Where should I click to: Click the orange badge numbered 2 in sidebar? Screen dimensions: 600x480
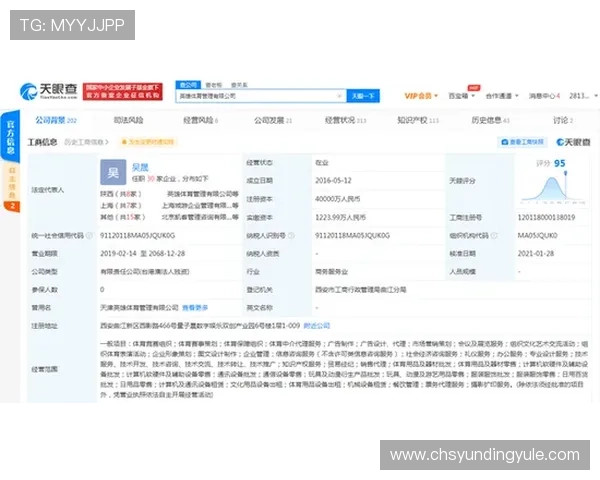pyautogui.click(x=12, y=206)
